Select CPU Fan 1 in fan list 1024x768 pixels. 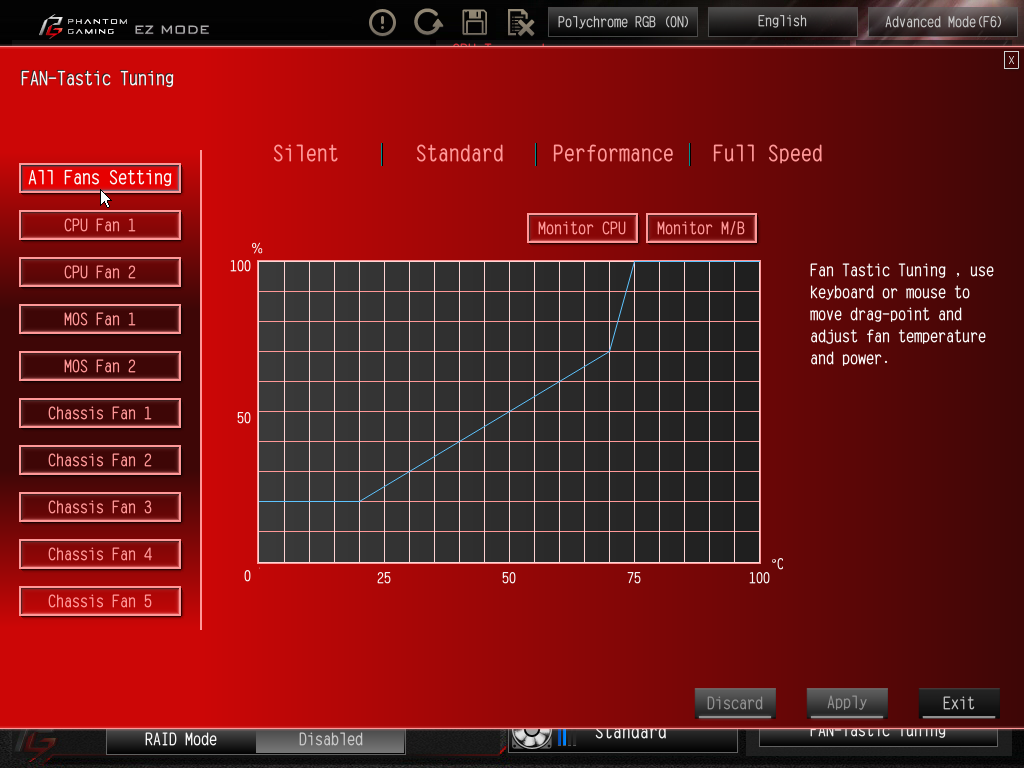(100, 225)
